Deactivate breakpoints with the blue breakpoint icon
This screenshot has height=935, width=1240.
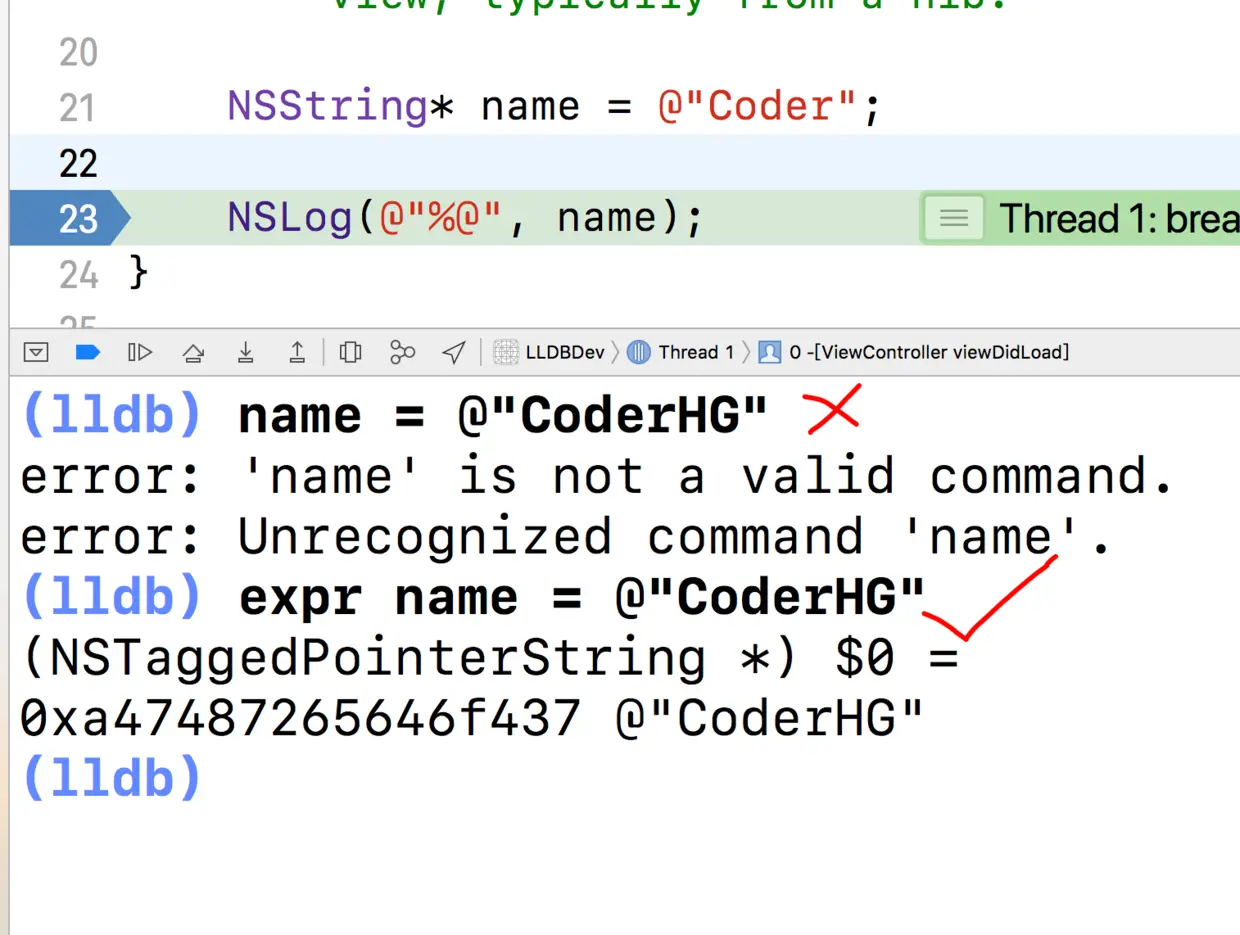(88, 352)
